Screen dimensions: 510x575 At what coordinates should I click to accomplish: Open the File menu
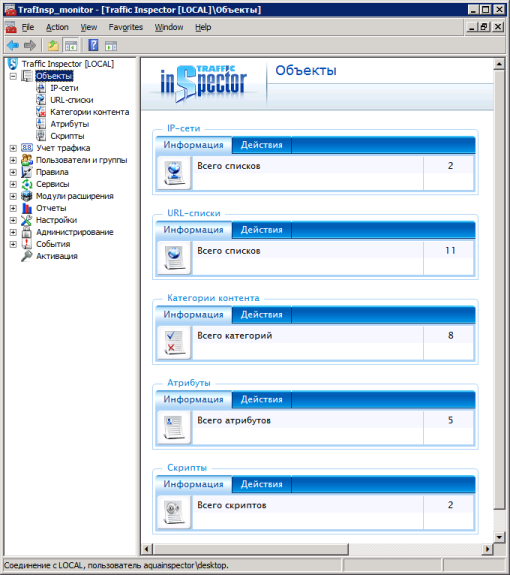(28, 27)
